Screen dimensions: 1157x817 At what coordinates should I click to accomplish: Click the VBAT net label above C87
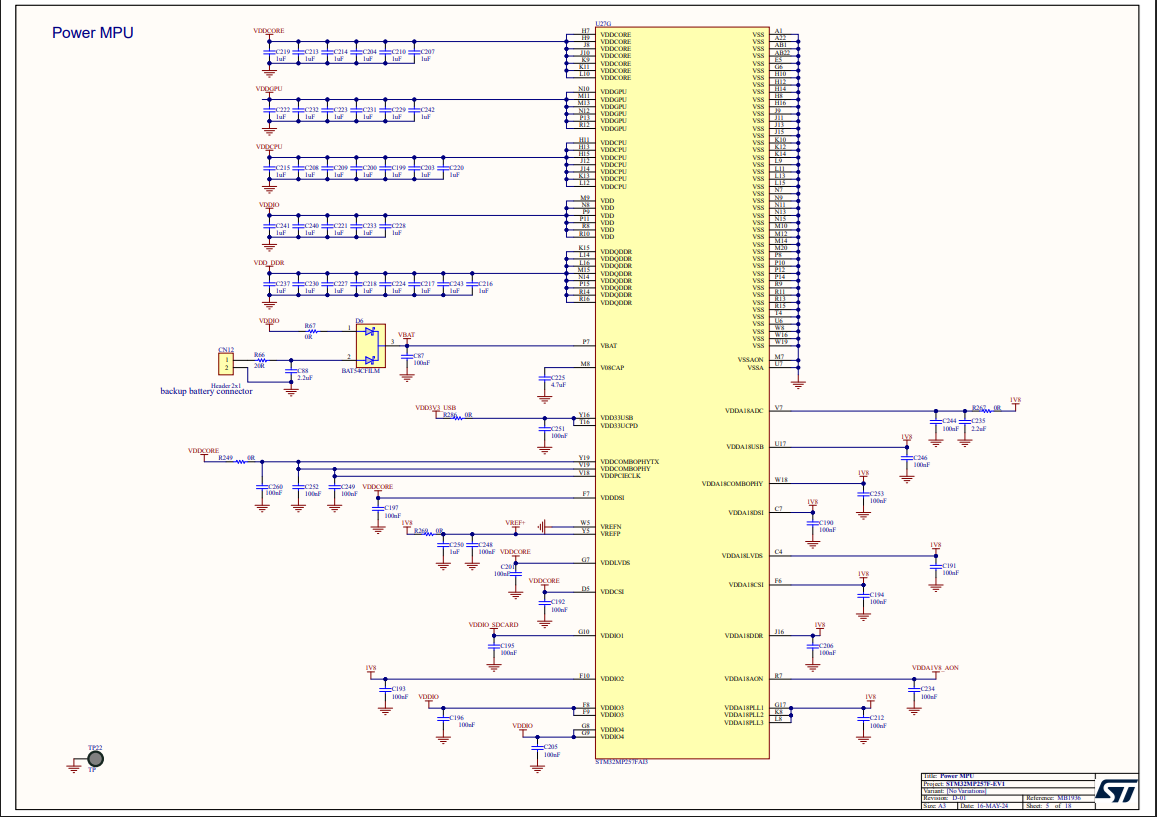coord(407,335)
